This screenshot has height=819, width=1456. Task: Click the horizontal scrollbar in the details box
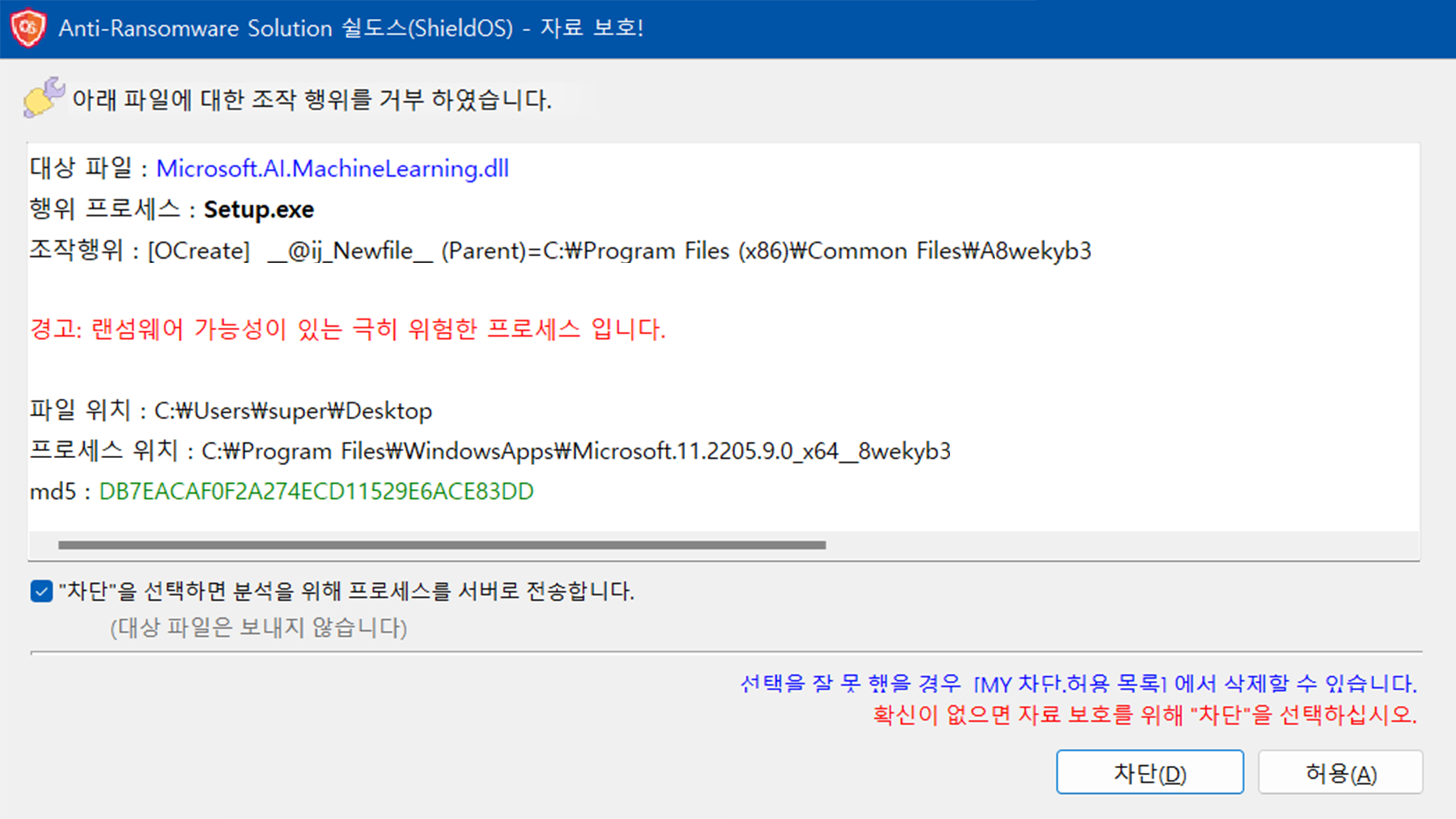click(x=442, y=544)
